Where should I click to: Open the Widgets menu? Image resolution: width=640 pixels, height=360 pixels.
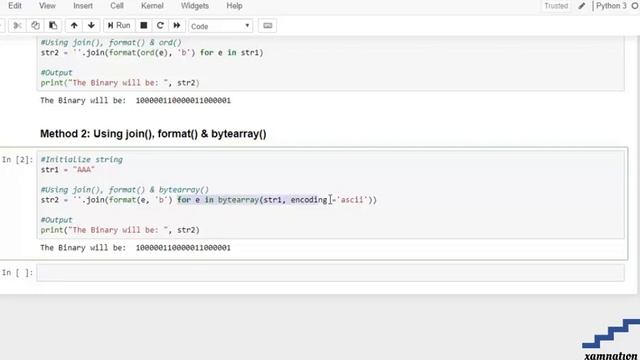point(195,6)
